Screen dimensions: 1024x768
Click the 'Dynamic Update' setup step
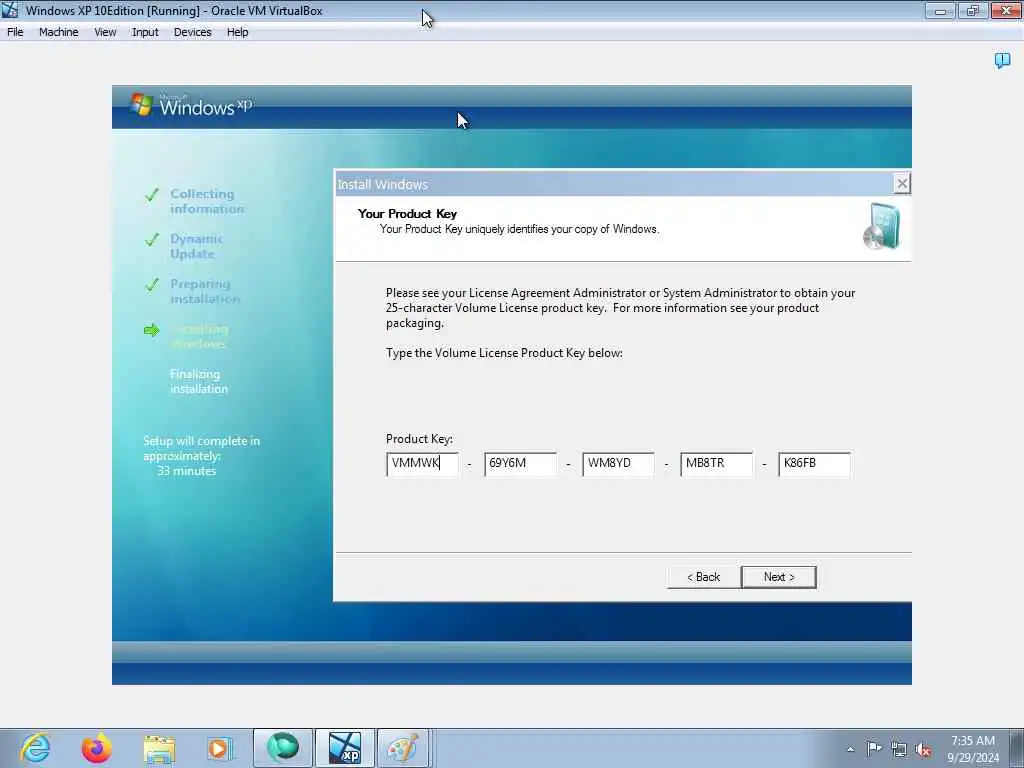click(x=196, y=246)
